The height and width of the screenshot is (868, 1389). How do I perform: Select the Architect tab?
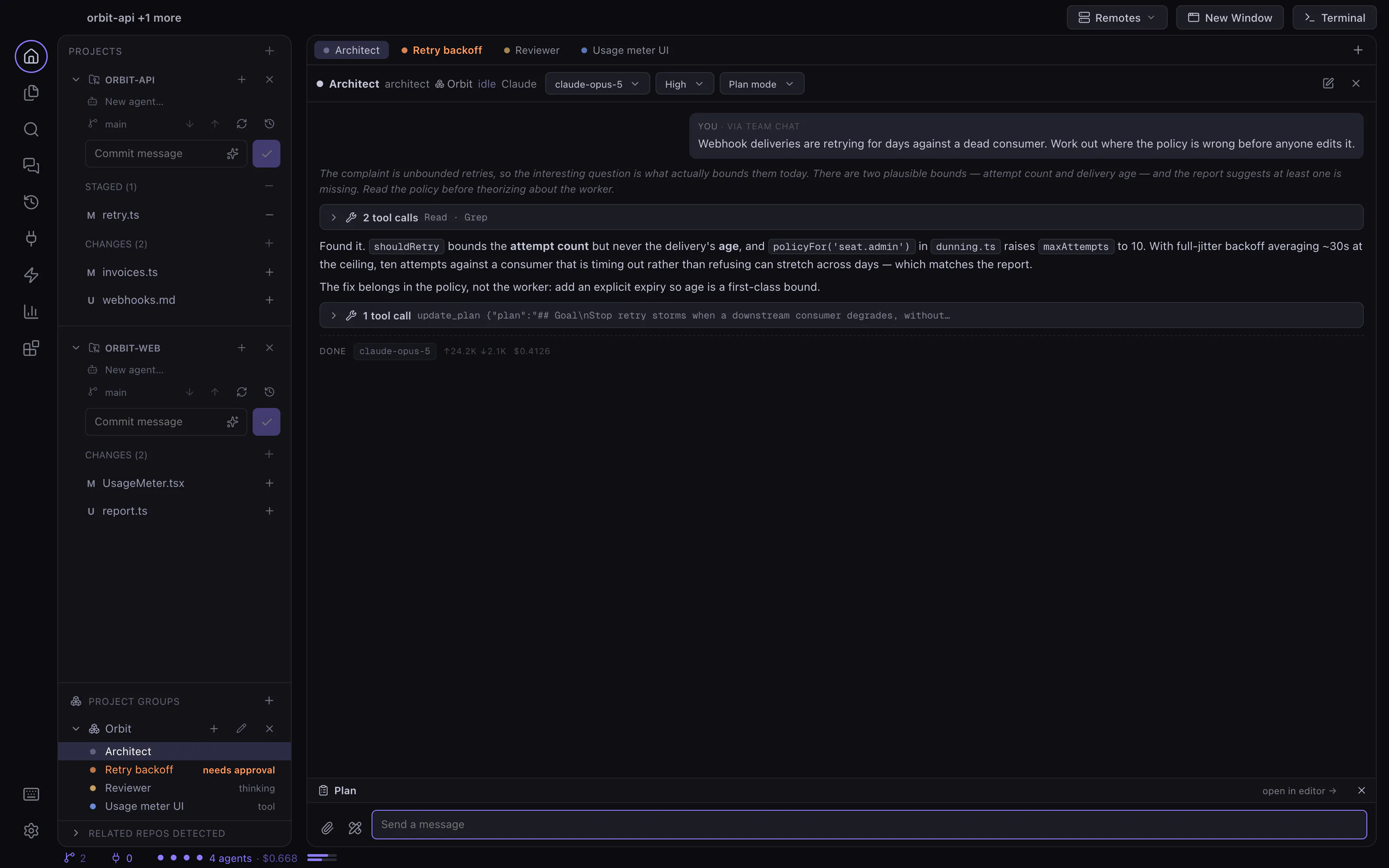click(351, 50)
